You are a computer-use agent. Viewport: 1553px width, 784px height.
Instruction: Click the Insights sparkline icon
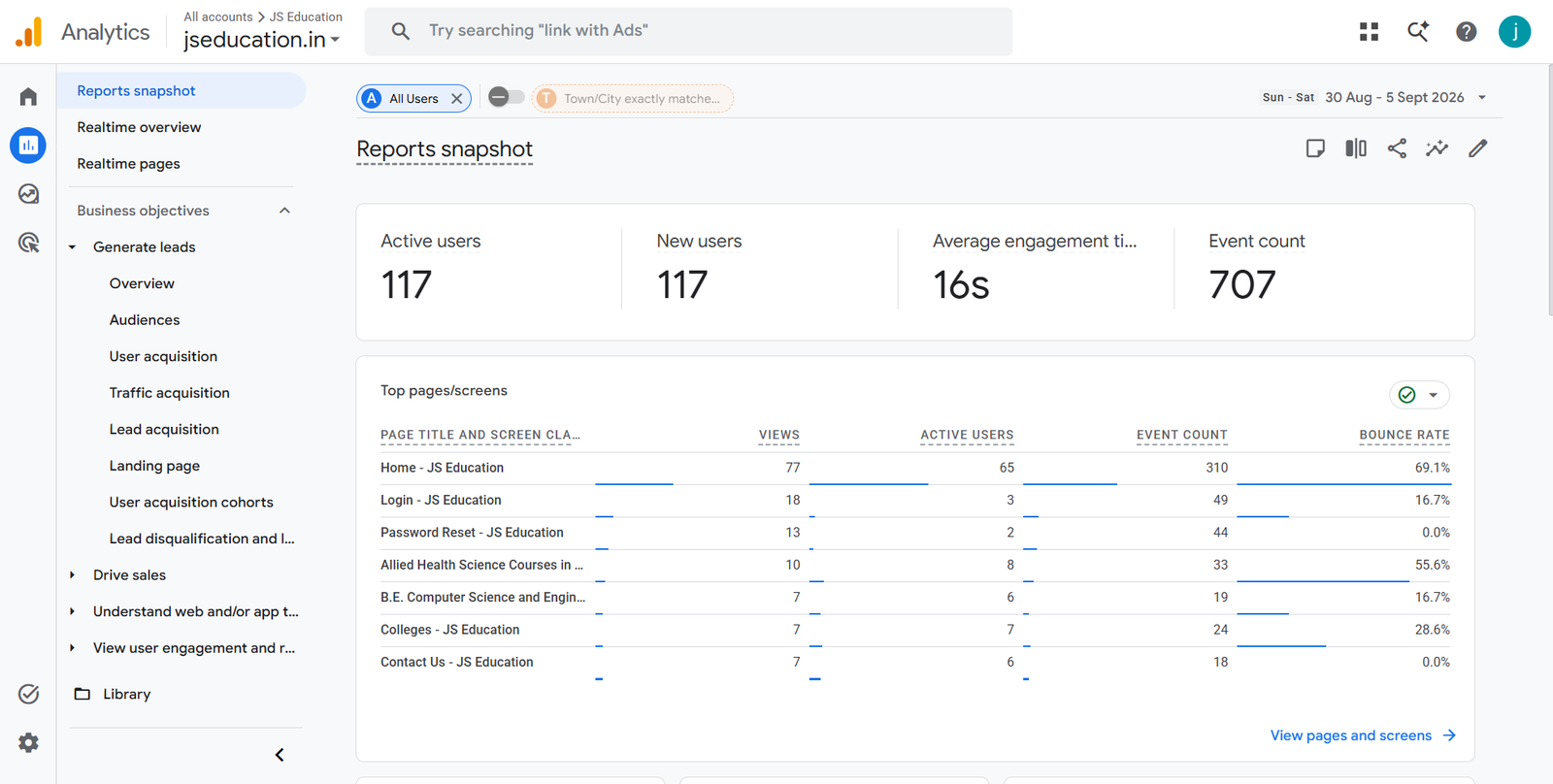[1437, 148]
